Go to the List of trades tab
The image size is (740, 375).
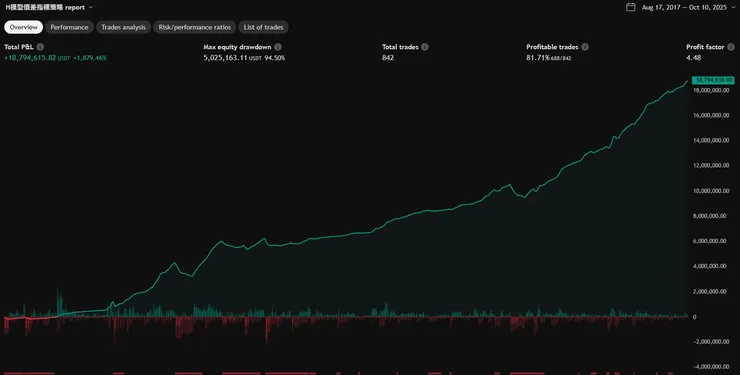263,27
